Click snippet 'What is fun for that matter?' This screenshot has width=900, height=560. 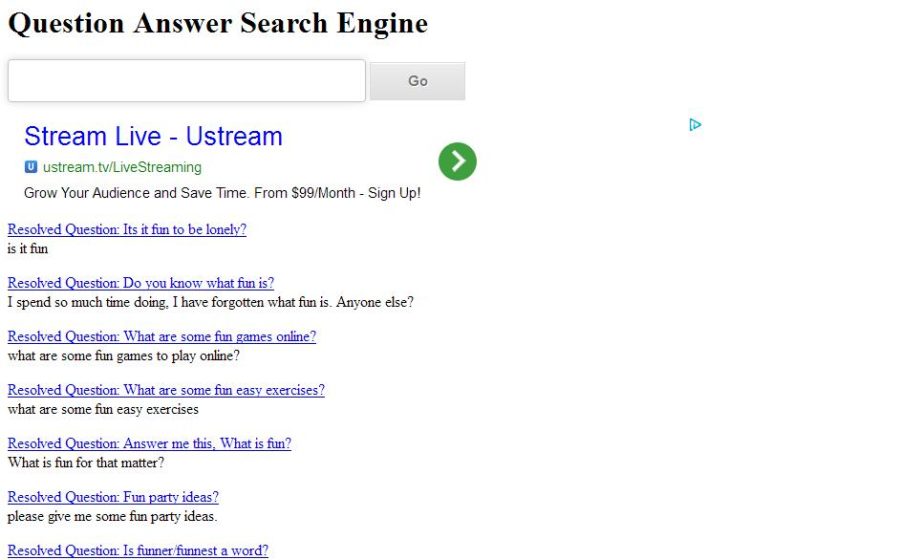coord(86,462)
